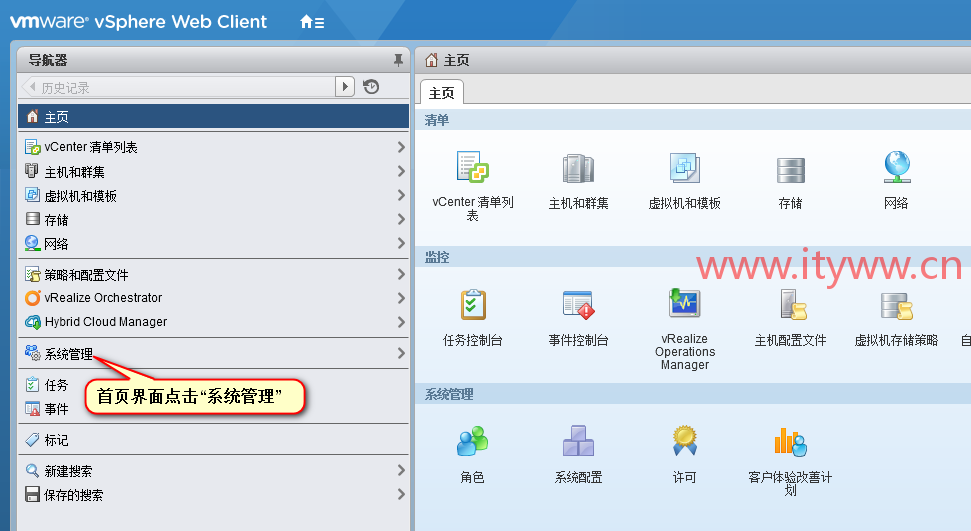
Task: Open 标记 label in the navigator list
Action: point(56,440)
